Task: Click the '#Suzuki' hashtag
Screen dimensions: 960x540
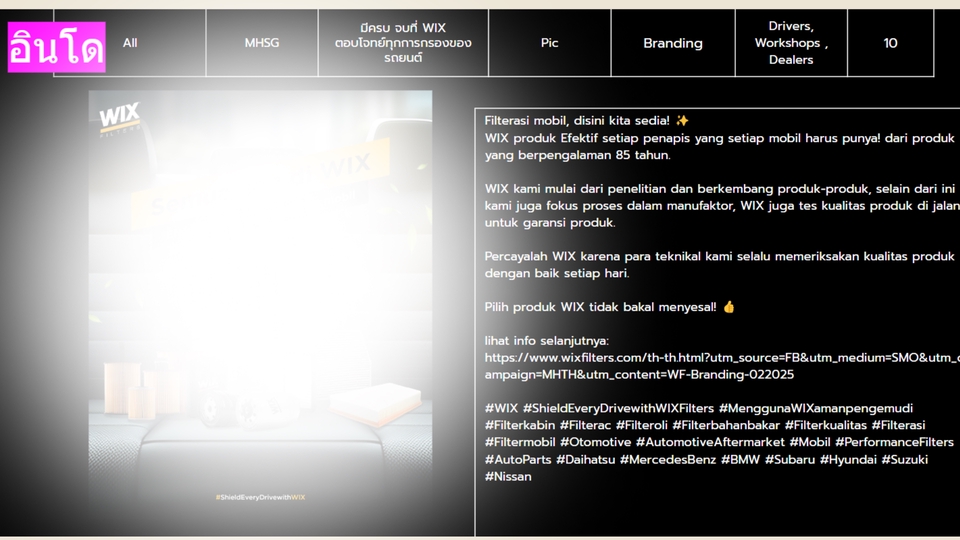Action: pos(905,460)
